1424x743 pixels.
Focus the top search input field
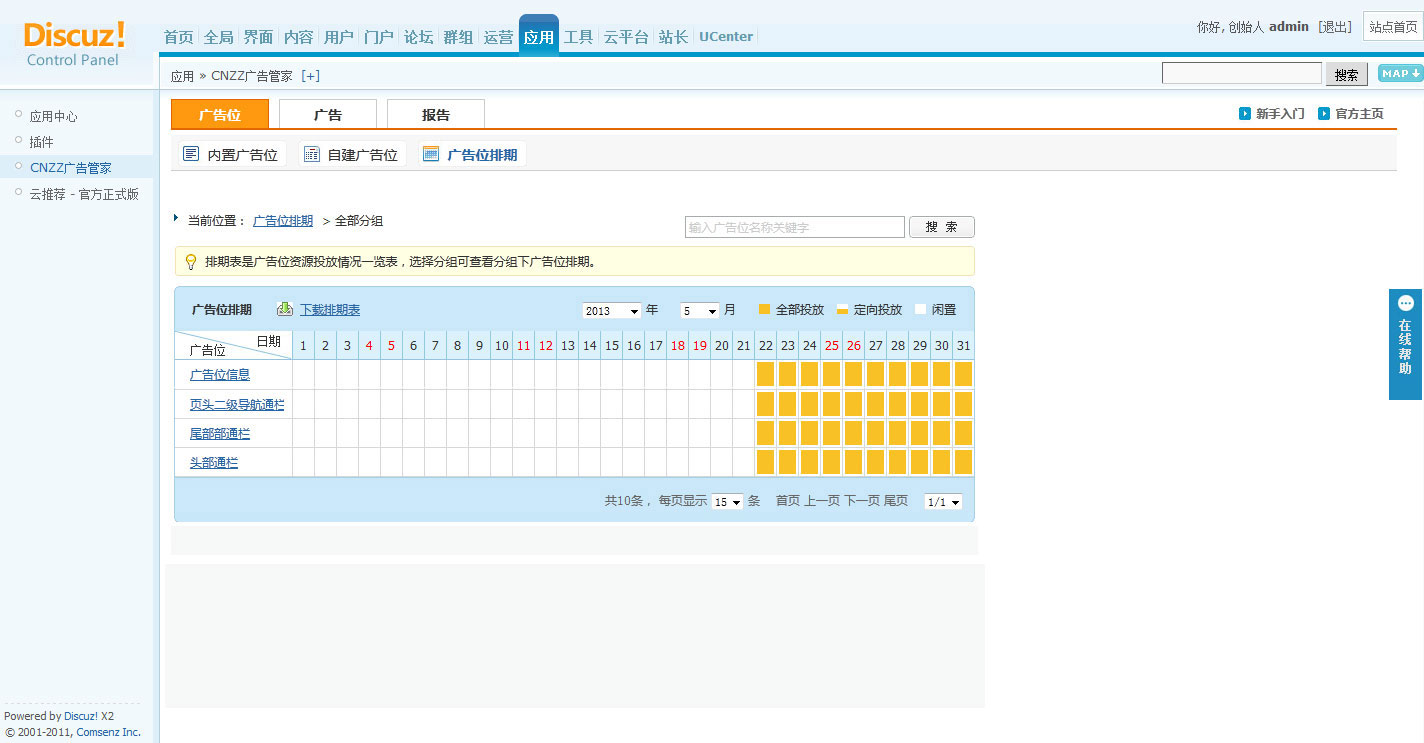[x=1242, y=73]
